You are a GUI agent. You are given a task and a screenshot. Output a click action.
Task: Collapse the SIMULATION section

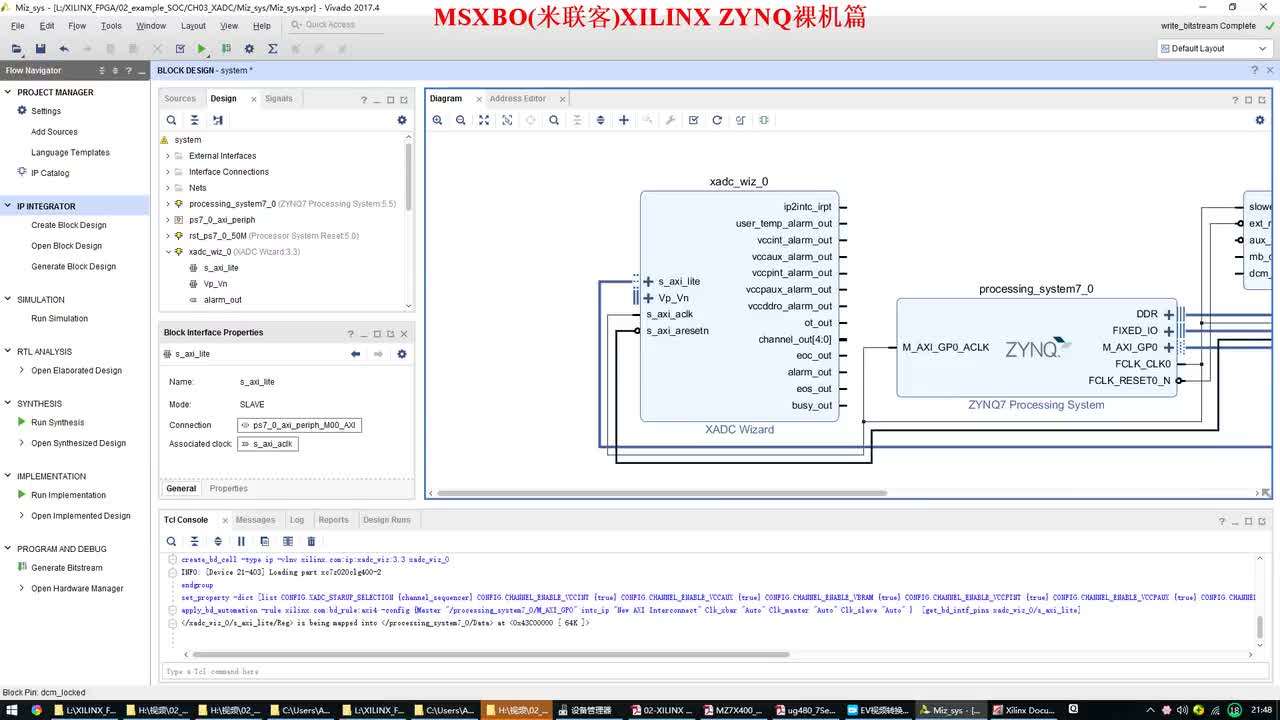[x=8, y=299]
